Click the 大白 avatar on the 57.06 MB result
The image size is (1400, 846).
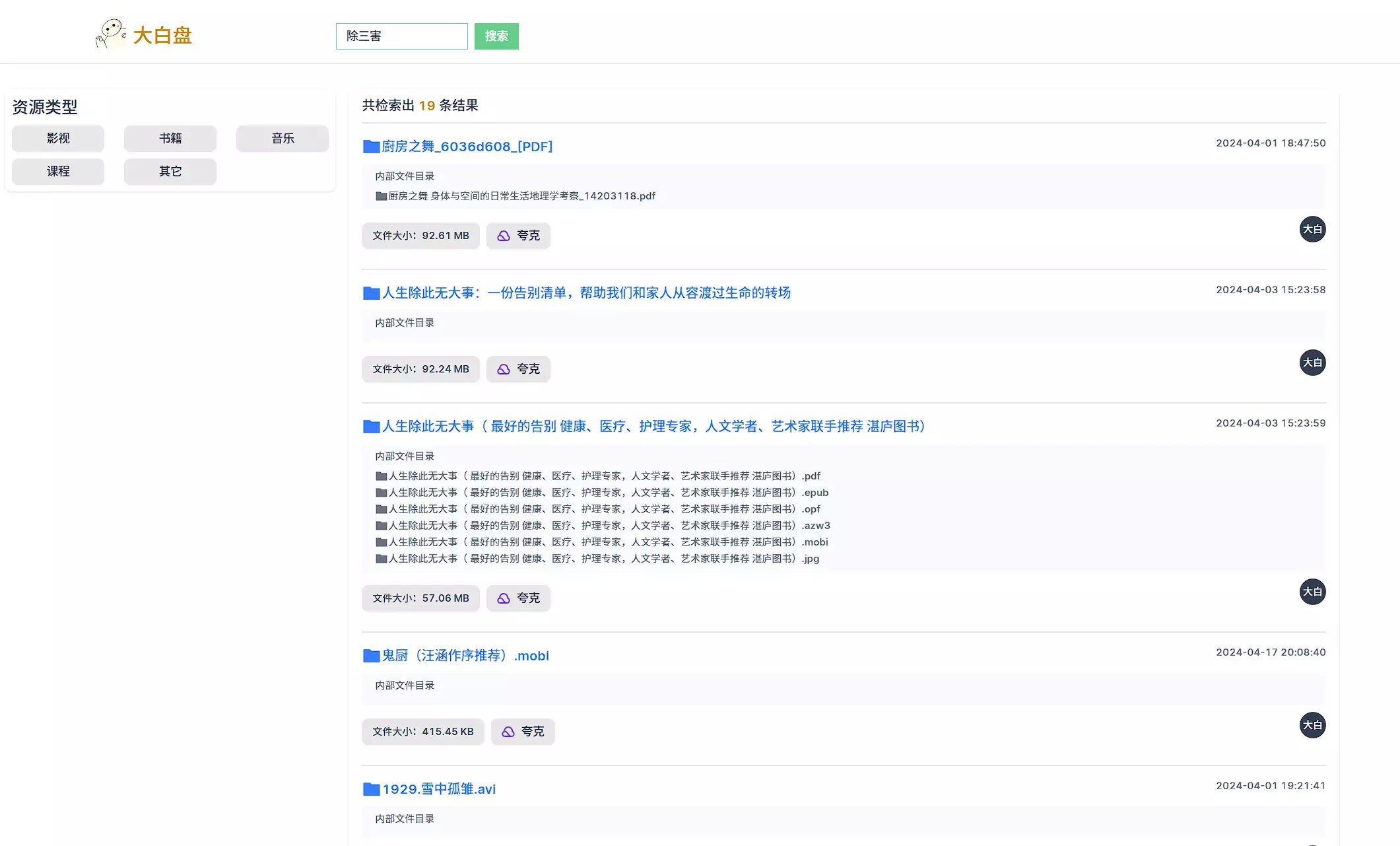(x=1312, y=592)
